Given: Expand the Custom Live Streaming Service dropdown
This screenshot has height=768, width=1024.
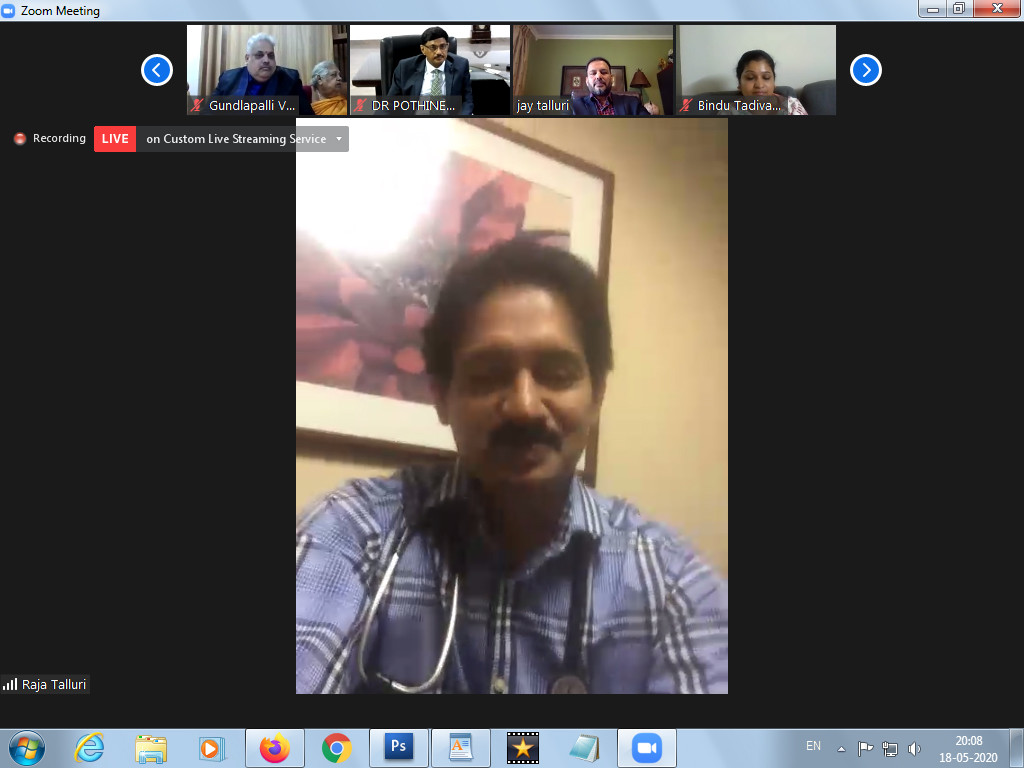Looking at the screenshot, I should tap(339, 139).
